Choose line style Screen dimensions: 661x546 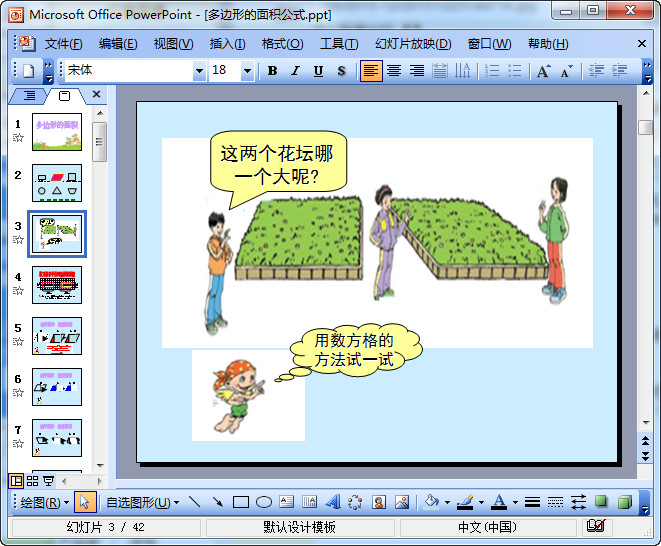pyautogui.click(x=532, y=502)
